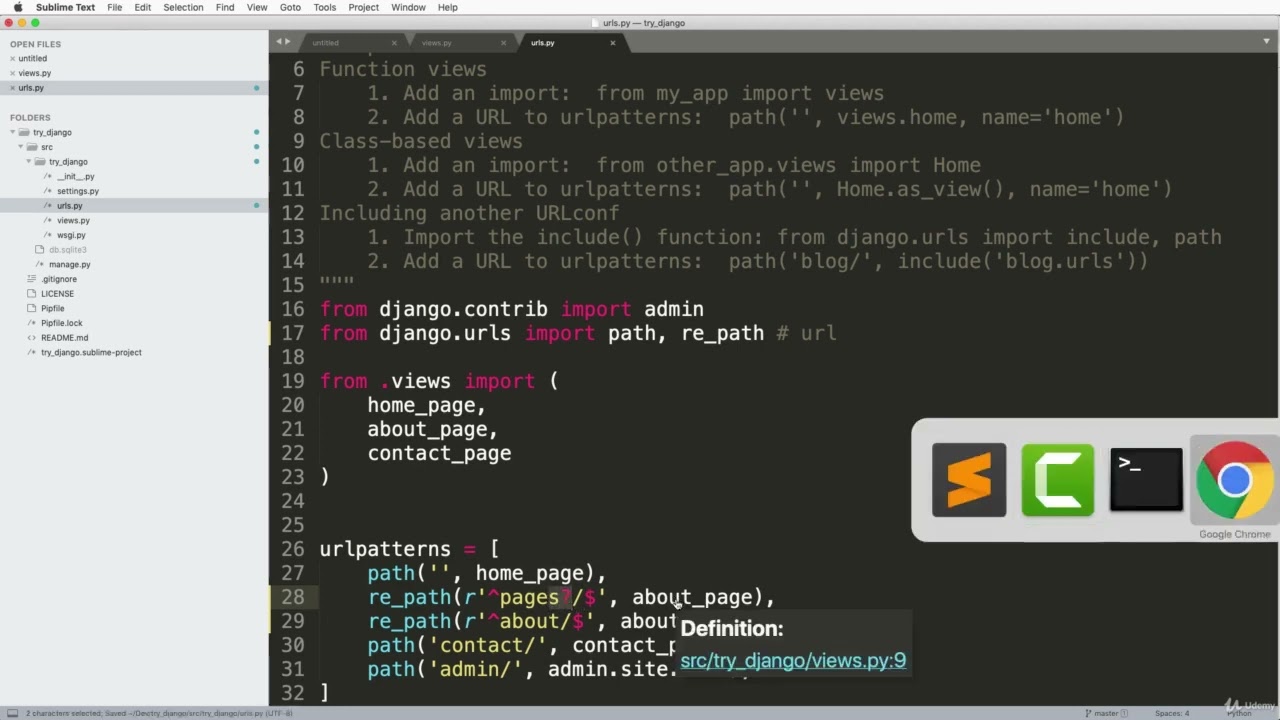Select views.py in Open Files

point(35,73)
